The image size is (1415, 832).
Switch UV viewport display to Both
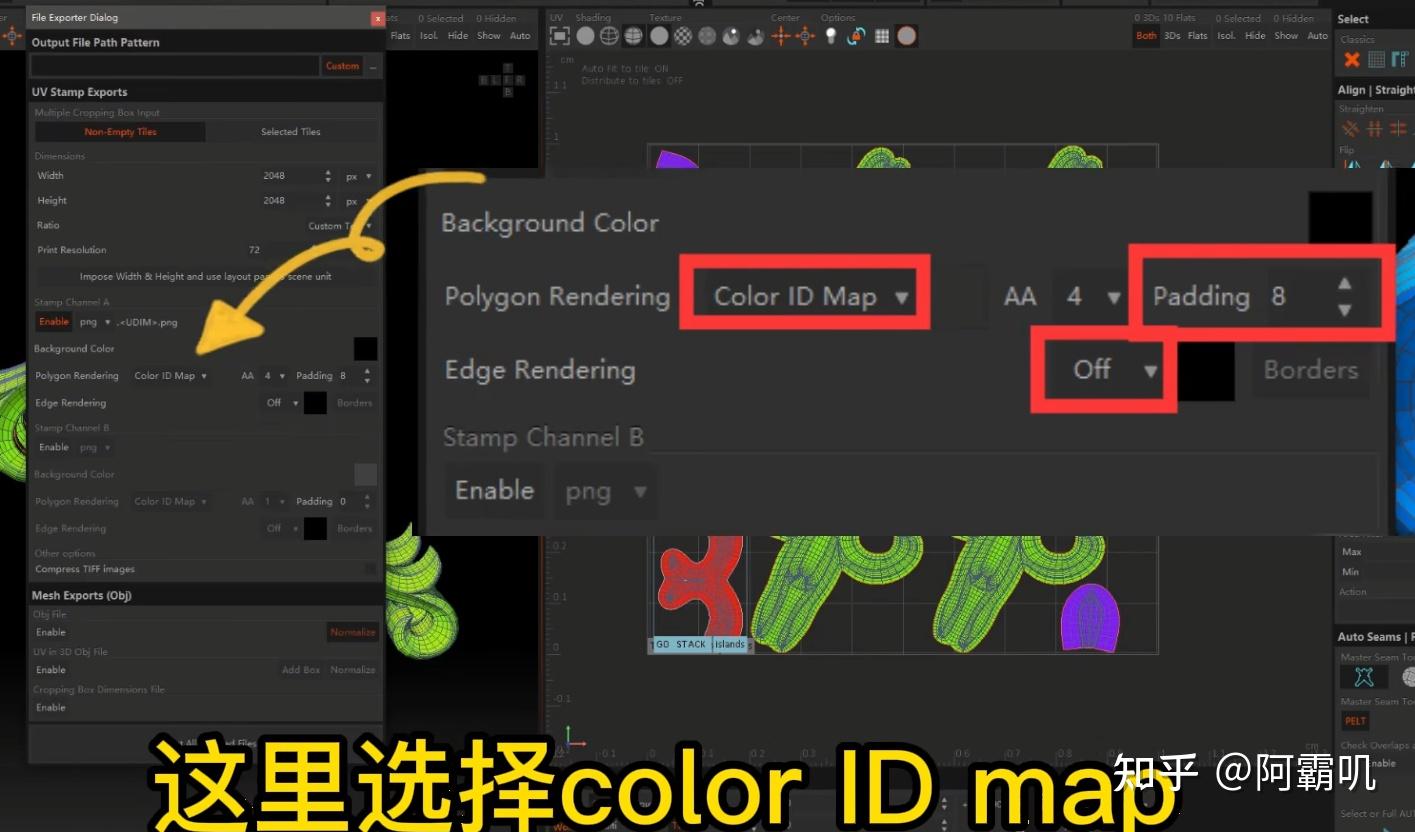click(1146, 36)
